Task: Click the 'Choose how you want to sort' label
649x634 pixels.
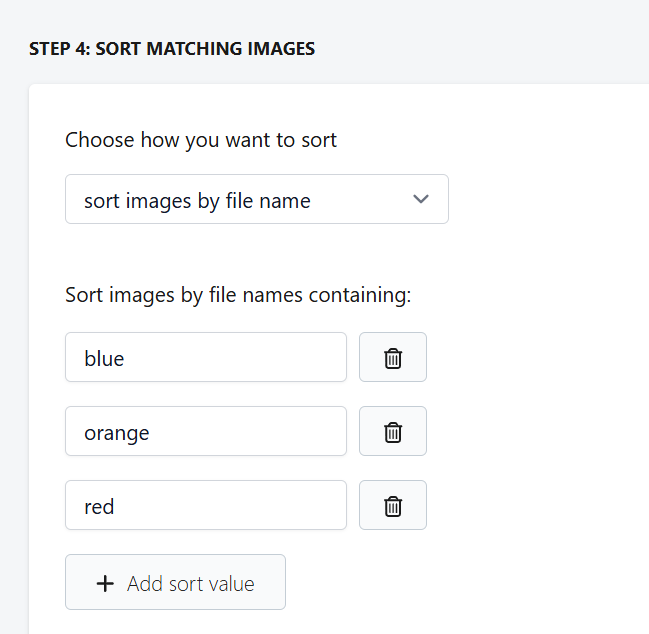Action: tap(201, 140)
